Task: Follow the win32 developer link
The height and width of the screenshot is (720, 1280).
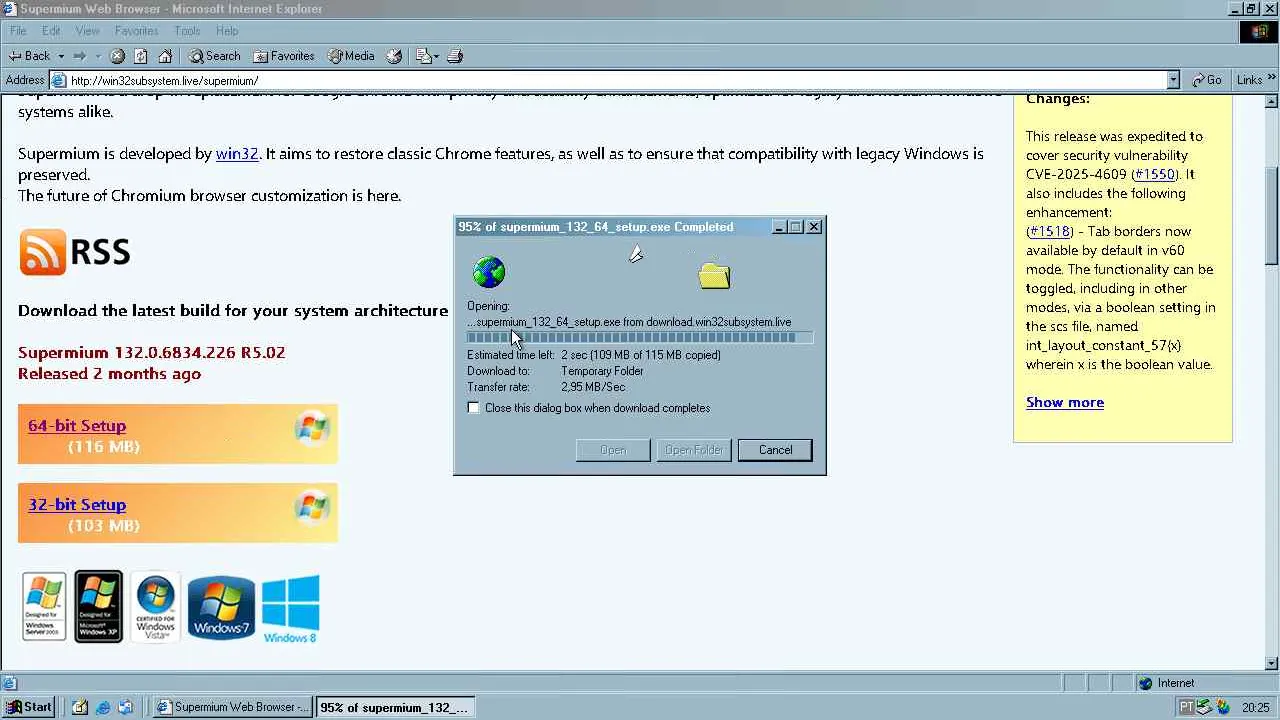Action: point(237,154)
